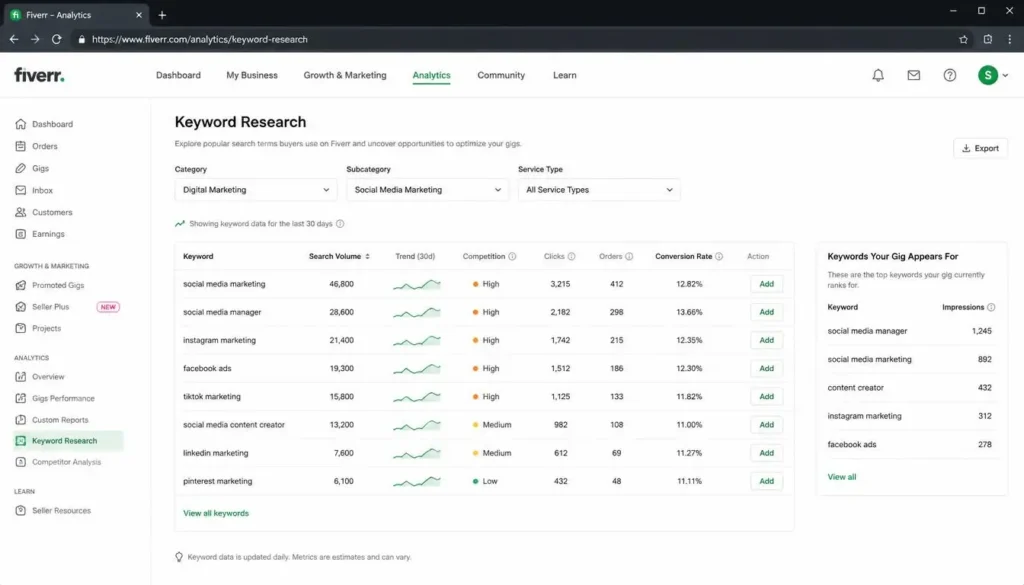This screenshot has width=1024, height=585.
Task: Open the Category dropdown Digital Marketing
Action: (x=255, y=190)
